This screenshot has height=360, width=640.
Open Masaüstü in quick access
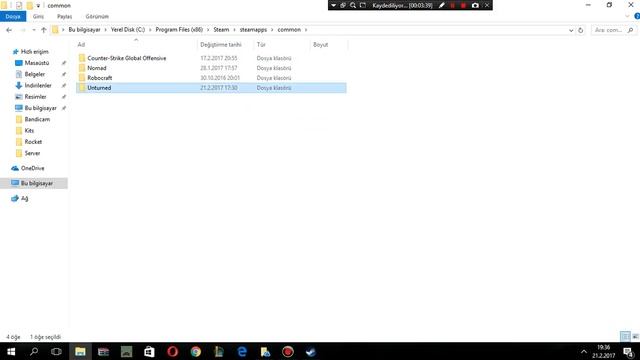[36, 63]
